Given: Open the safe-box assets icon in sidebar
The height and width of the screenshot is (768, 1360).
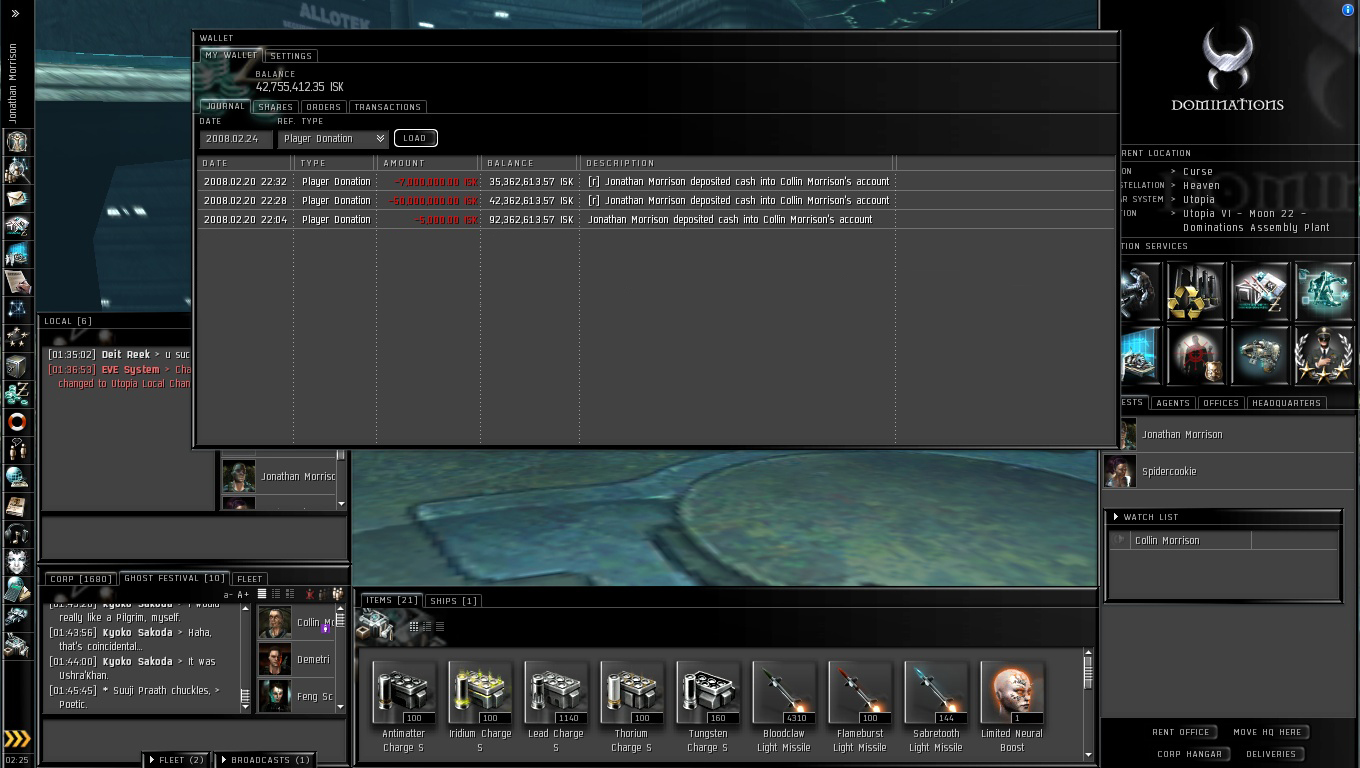Looking at the screenshot, I should pyautogui.click(x=17, y=366).
